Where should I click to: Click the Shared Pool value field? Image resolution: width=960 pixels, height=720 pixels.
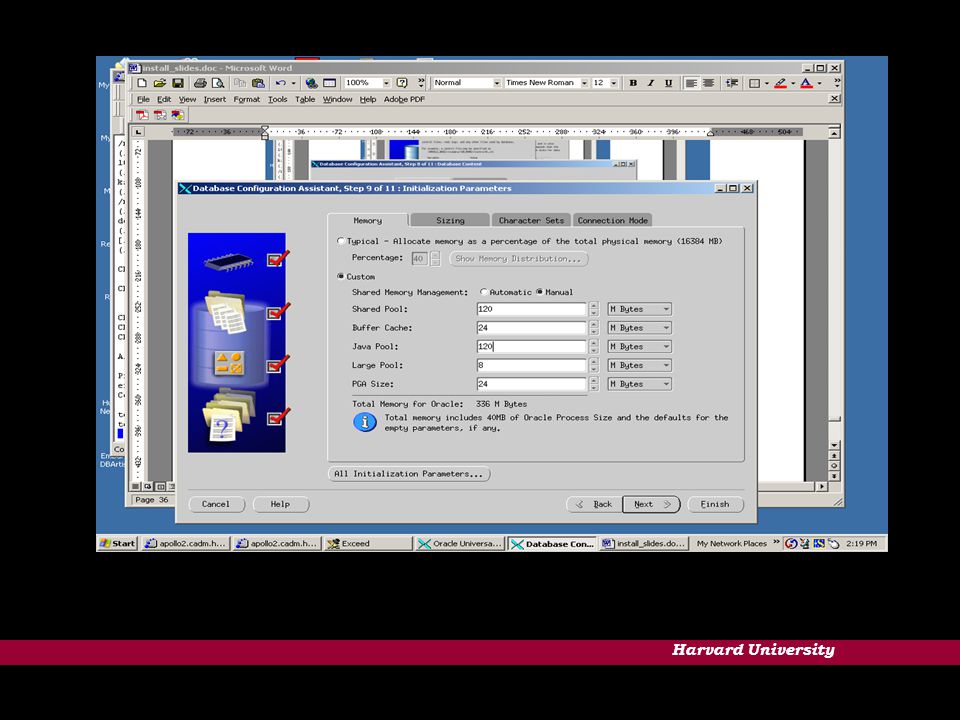click(x=531, y=309)
